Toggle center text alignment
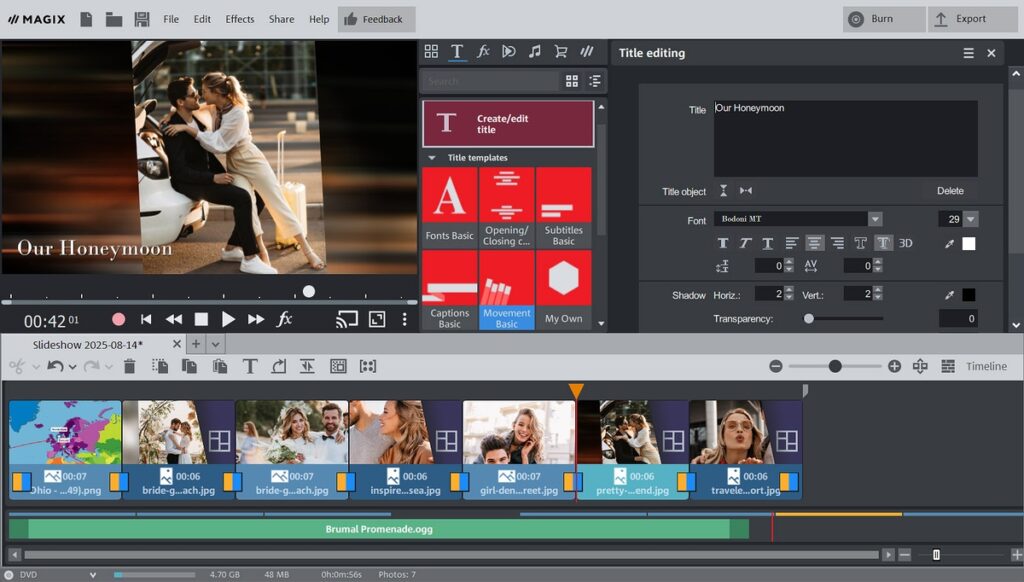This screenshot has height=582, width=1024. [x=814, y=243]
